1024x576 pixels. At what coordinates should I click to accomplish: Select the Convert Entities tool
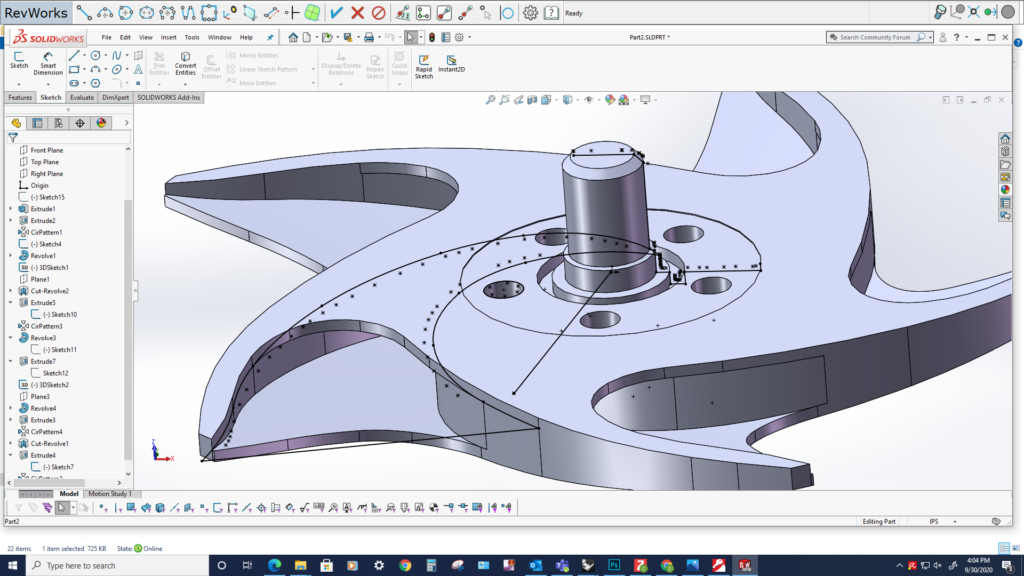(185, 62)
